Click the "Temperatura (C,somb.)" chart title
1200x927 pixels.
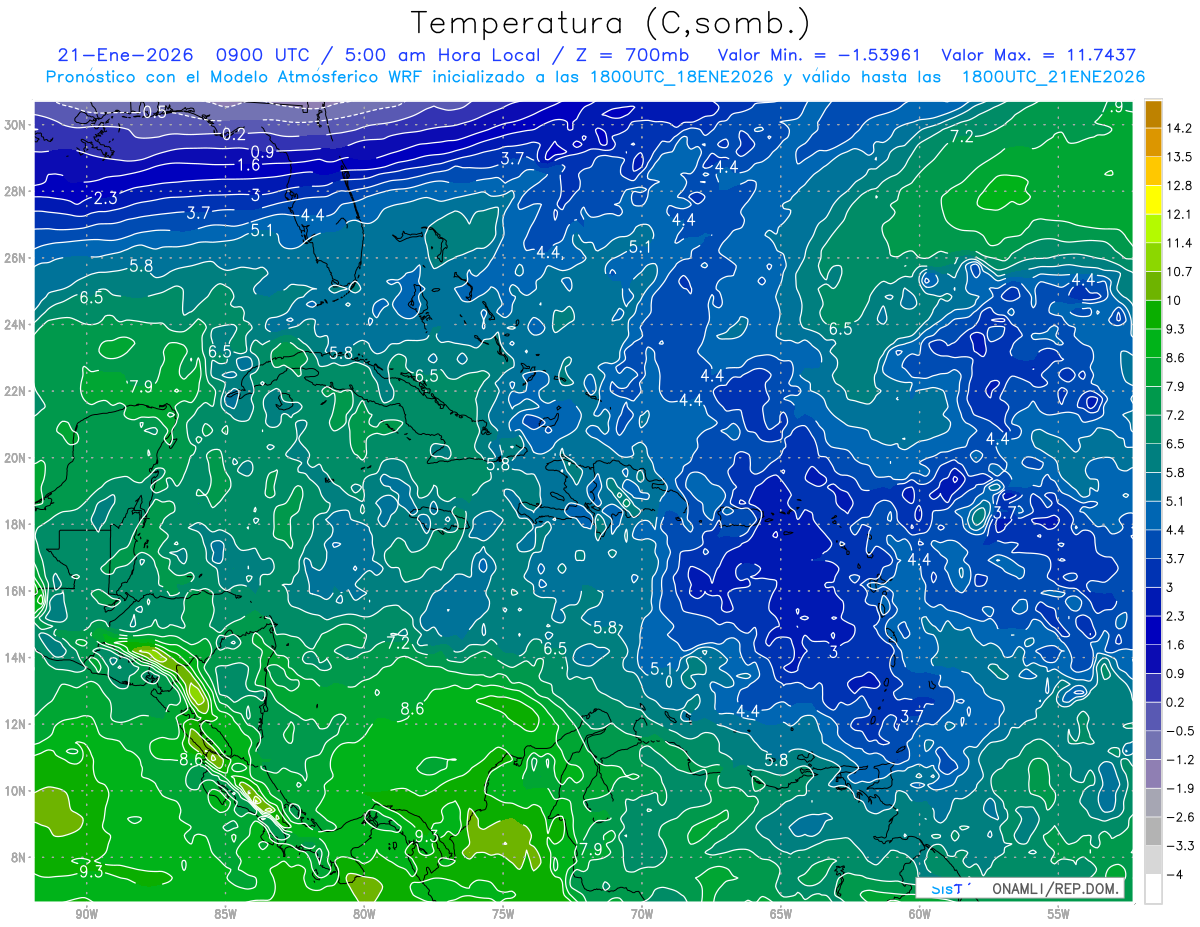pyautogui.click(x=611, y=23)
